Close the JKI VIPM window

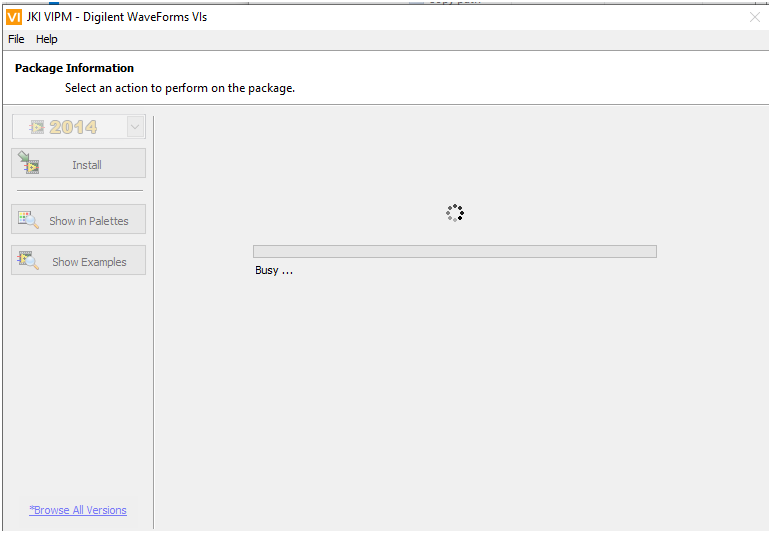coord(755,17)
